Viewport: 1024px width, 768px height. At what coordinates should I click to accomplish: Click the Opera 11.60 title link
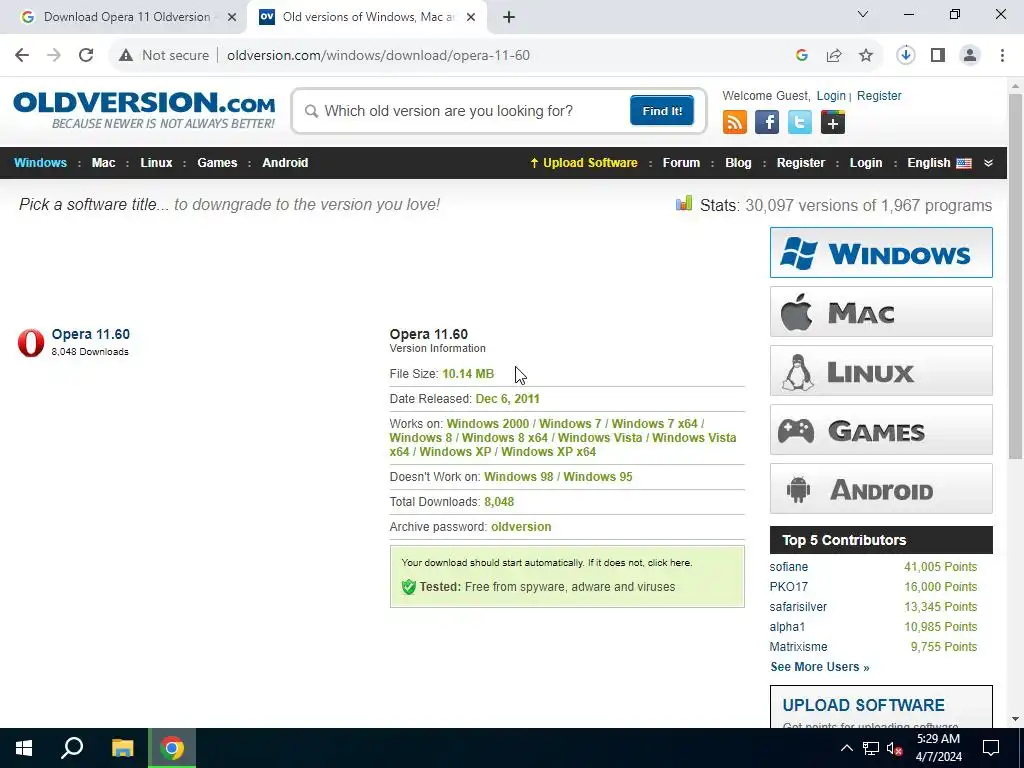[91, 334]
